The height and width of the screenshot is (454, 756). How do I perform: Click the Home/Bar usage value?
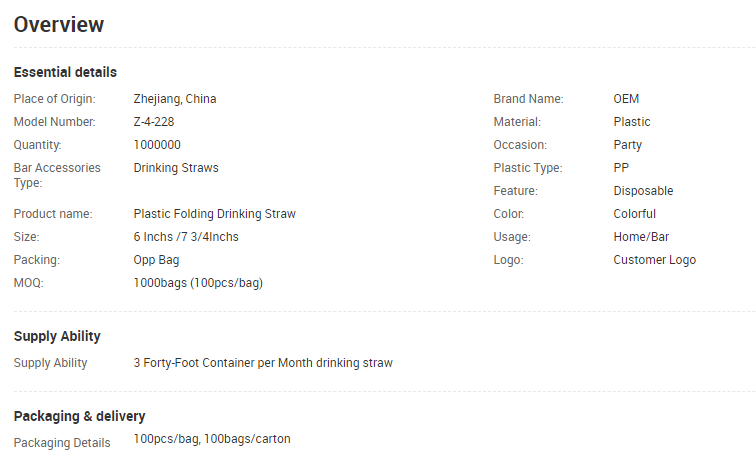(x=642, y=237)
